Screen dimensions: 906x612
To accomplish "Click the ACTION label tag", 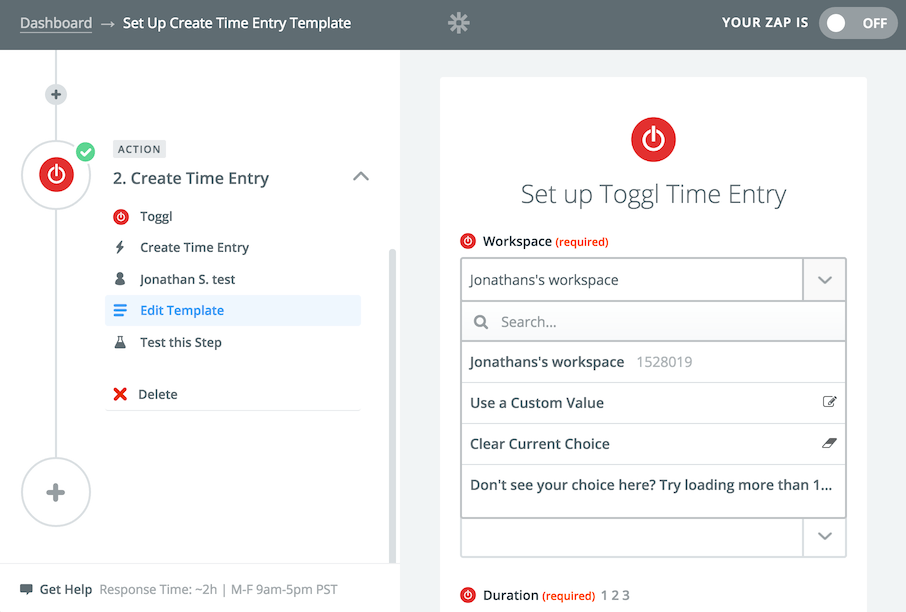I will [x=139, y=149].
